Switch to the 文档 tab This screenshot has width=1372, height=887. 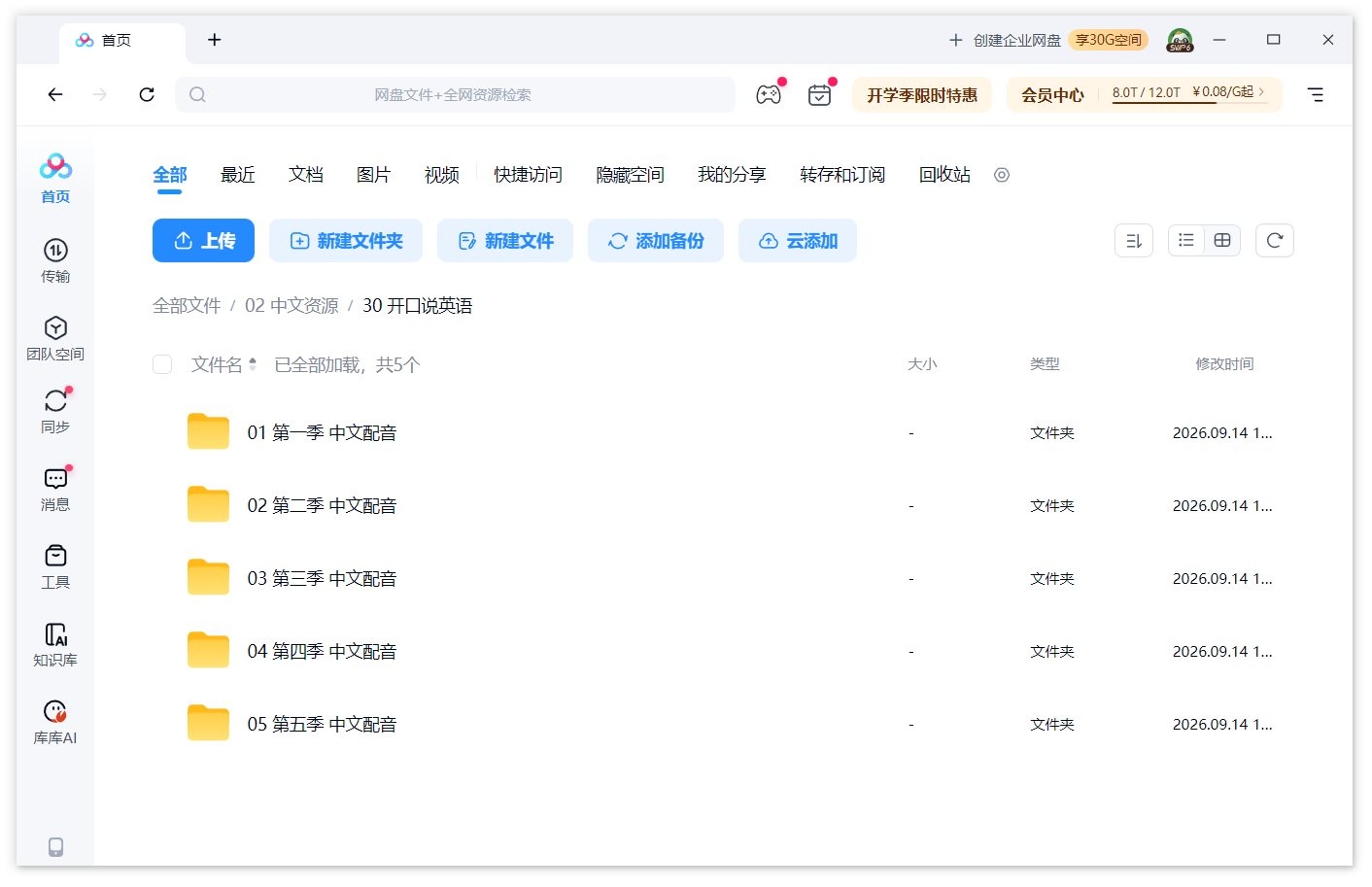coord(306,175)
